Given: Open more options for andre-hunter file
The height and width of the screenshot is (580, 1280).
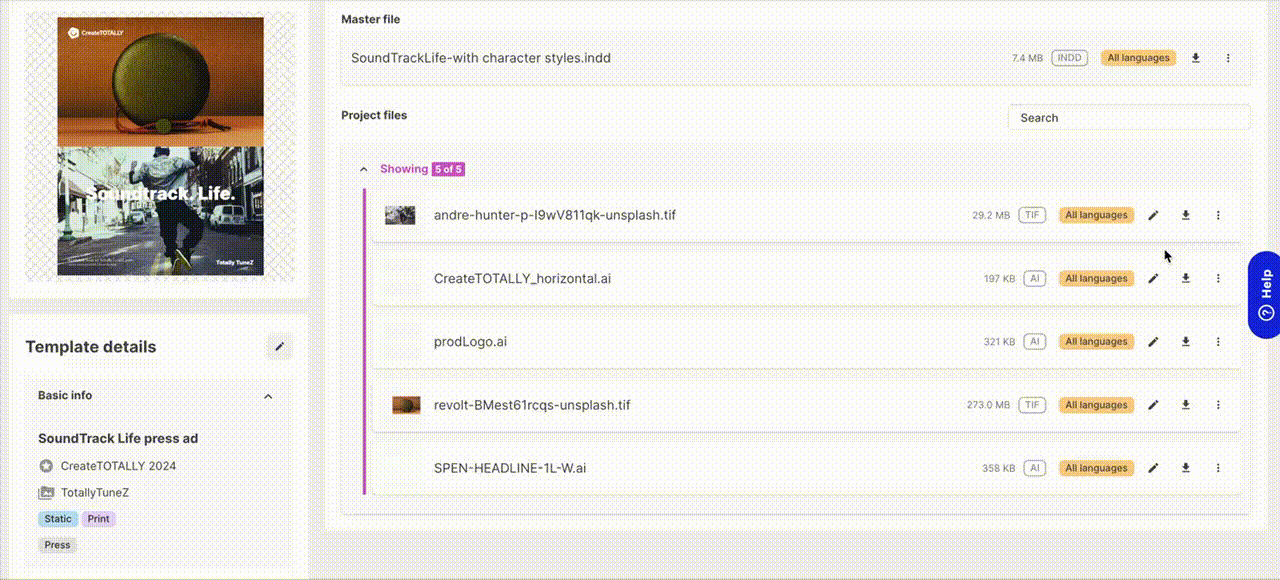Looking at the screenshot, I should 1218,215.
